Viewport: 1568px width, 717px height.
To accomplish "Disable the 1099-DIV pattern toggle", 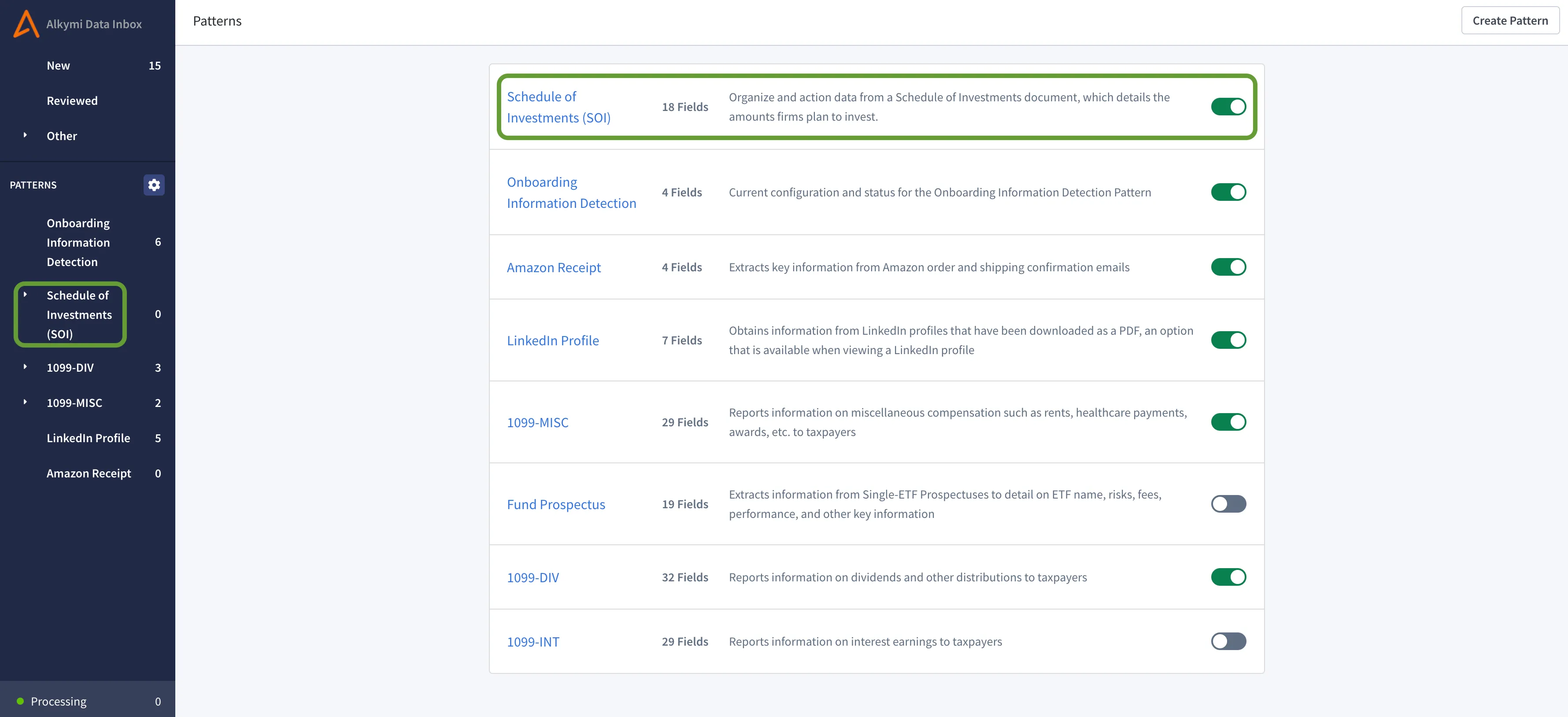I will pos(1228,577).
